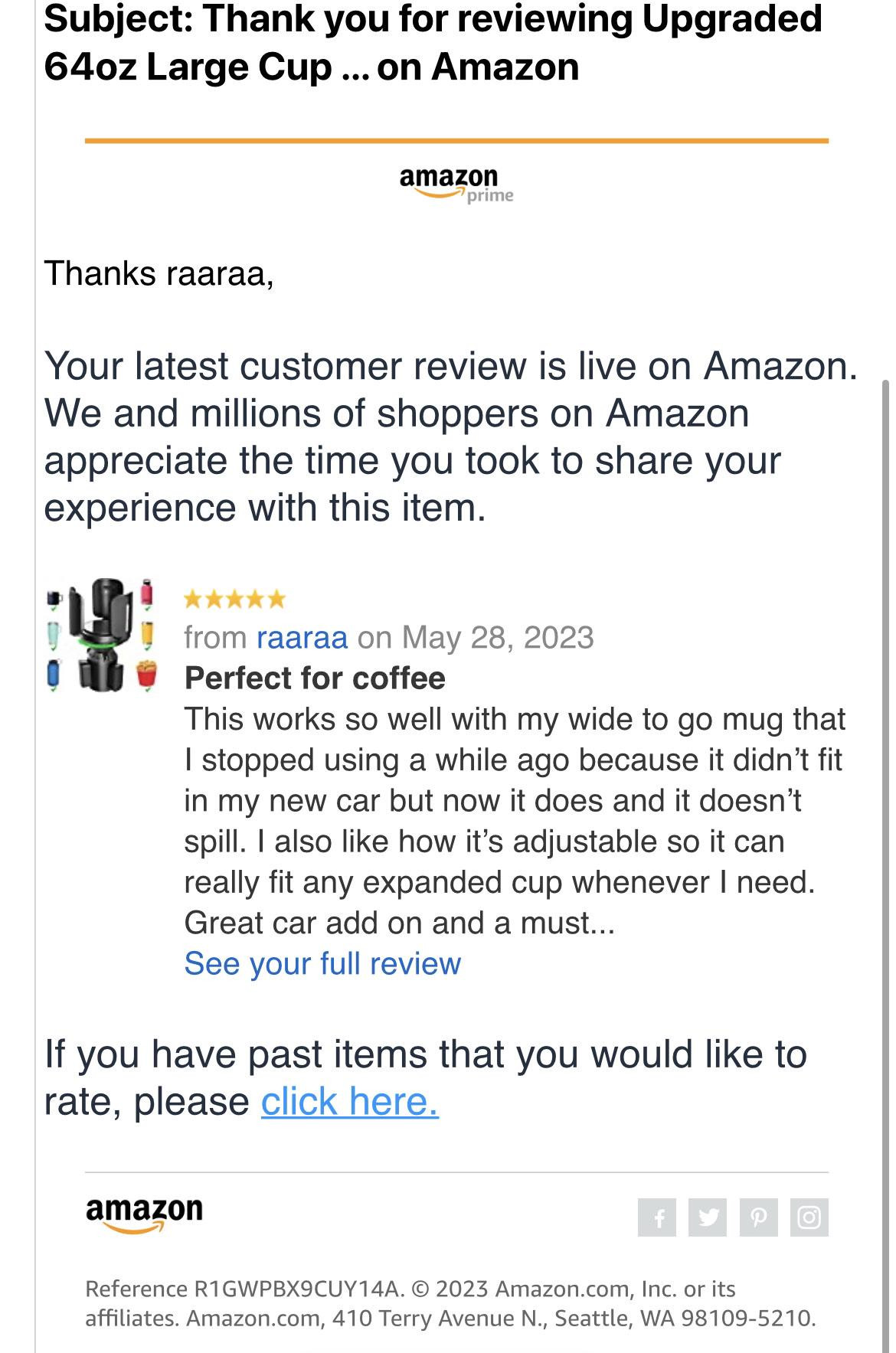Open Amazon's Instagram camera icon

click(x=809, y=1217)
